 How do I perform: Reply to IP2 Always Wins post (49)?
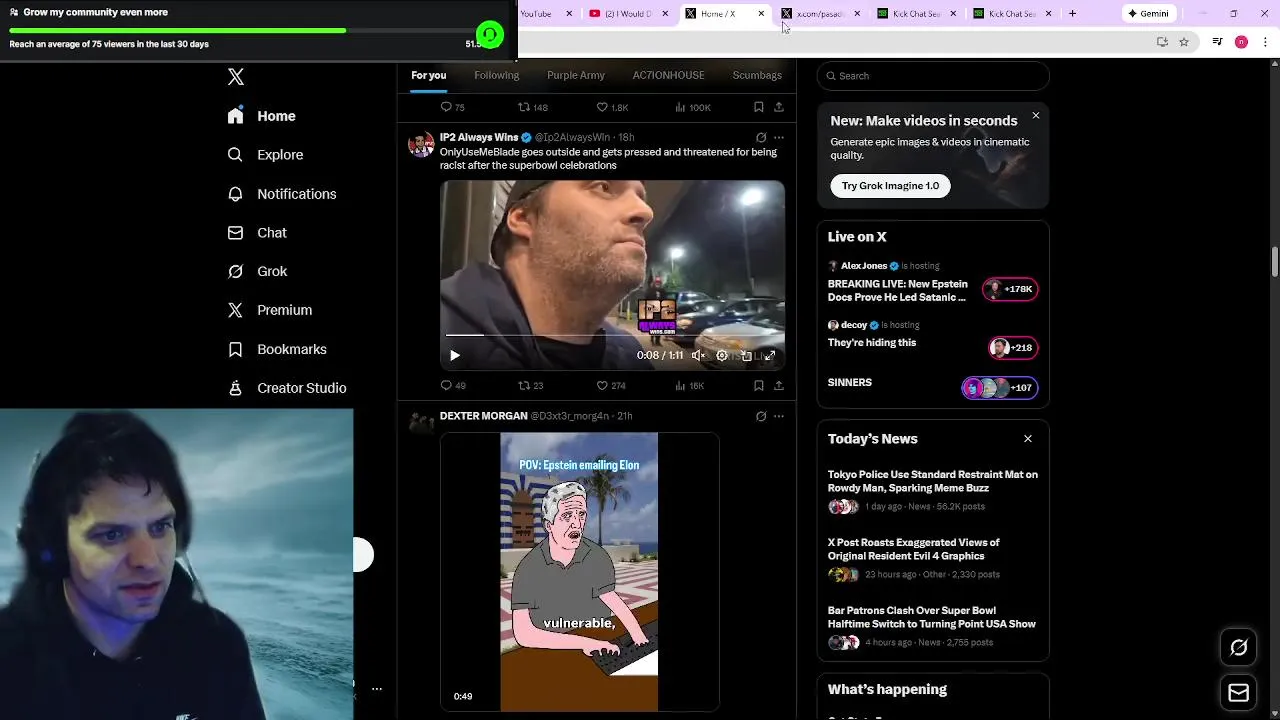(453, 385)
